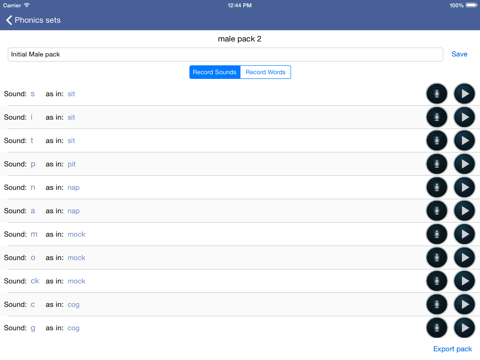480x360 pixels.
Task: Save the pack name
Action: [x=459, y=54]
